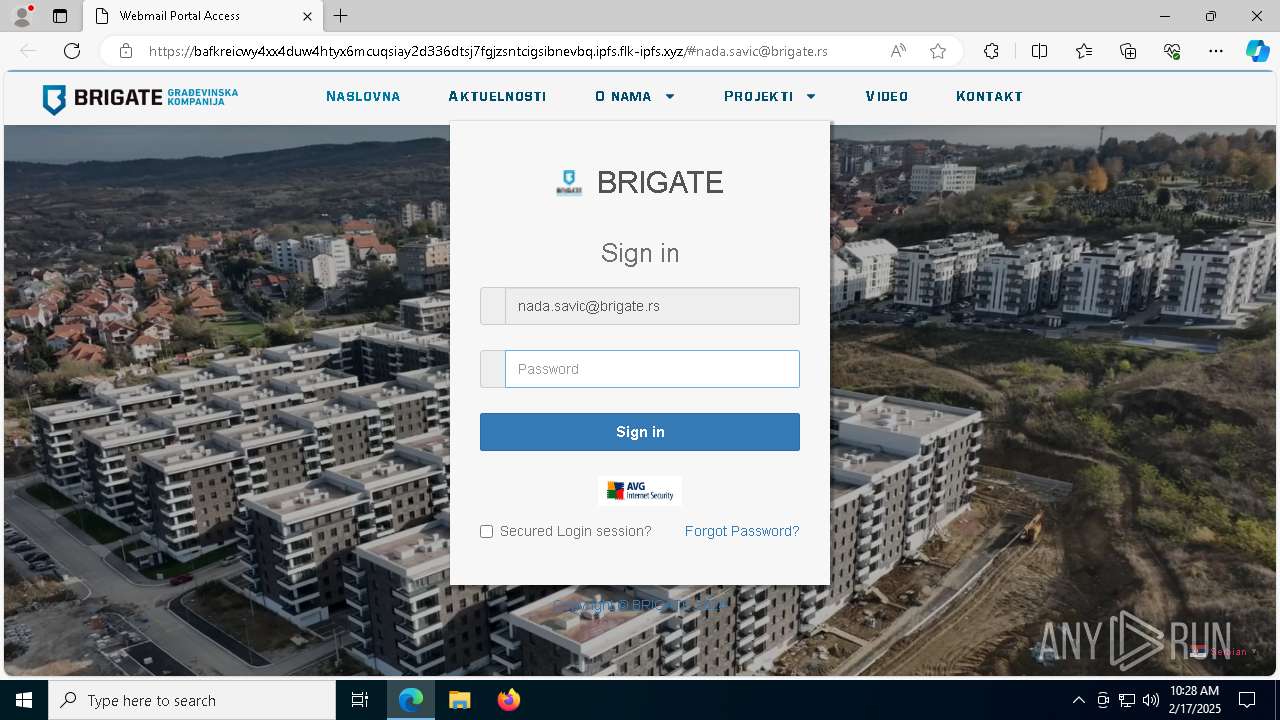This screenshot has width=1280, height=720.
Task: Open the taskbar clock and date
Action: pyautogui.click(x=1194, y=700)
